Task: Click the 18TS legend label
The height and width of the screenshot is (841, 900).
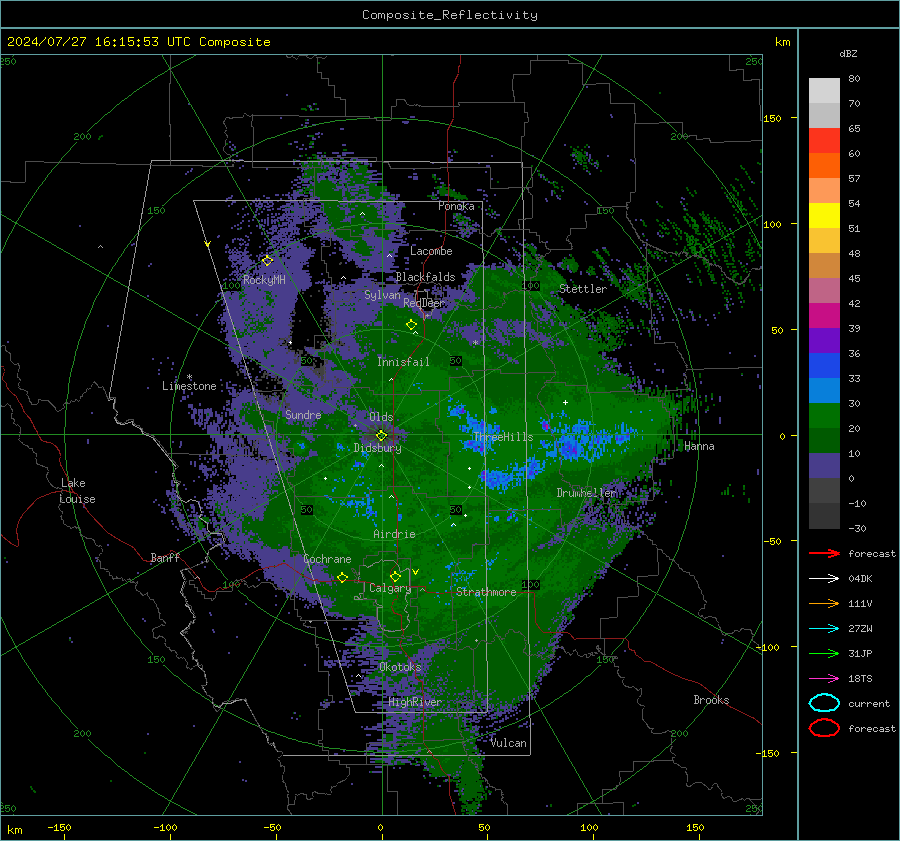Action: tap(860, 679)
